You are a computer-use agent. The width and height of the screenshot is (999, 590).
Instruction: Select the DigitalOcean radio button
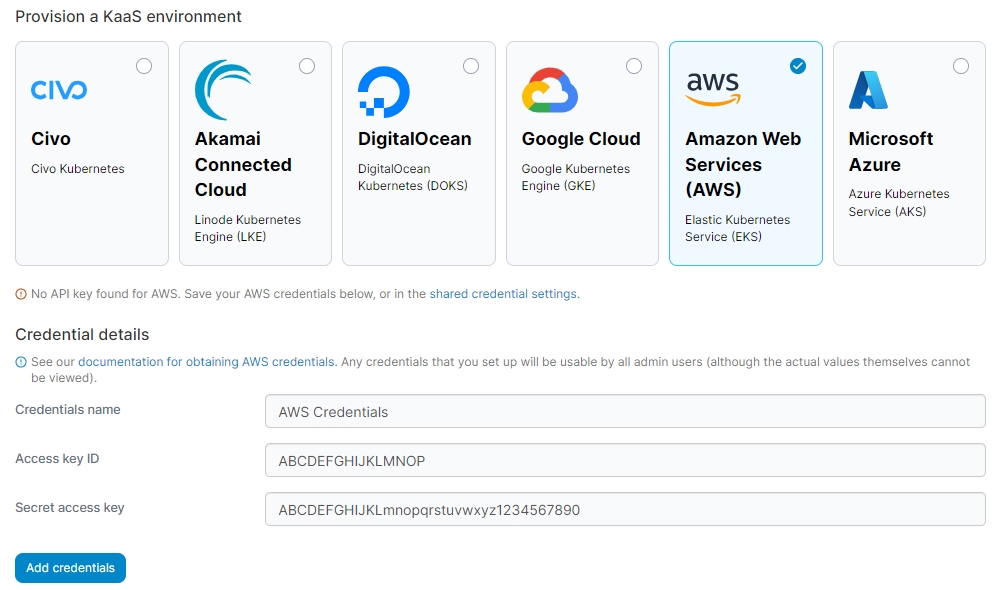[x=471, y=66]
